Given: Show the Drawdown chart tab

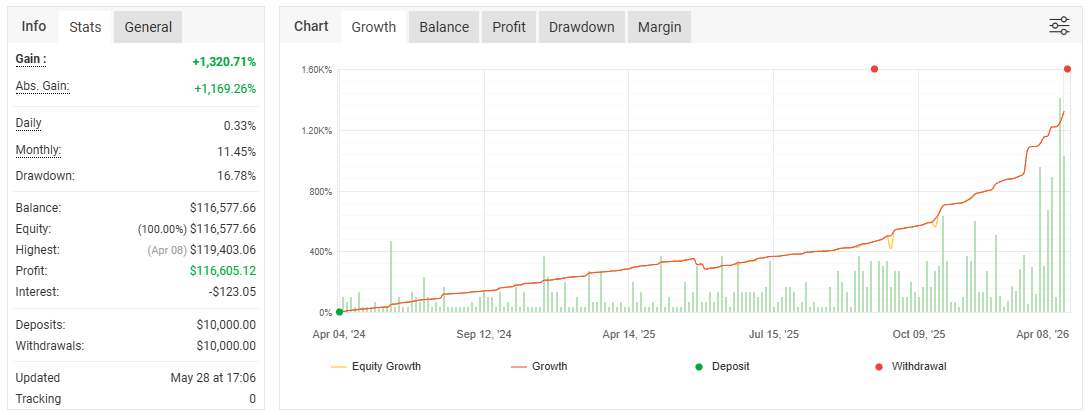Looking at the screenshot, I should click(581, 27).
